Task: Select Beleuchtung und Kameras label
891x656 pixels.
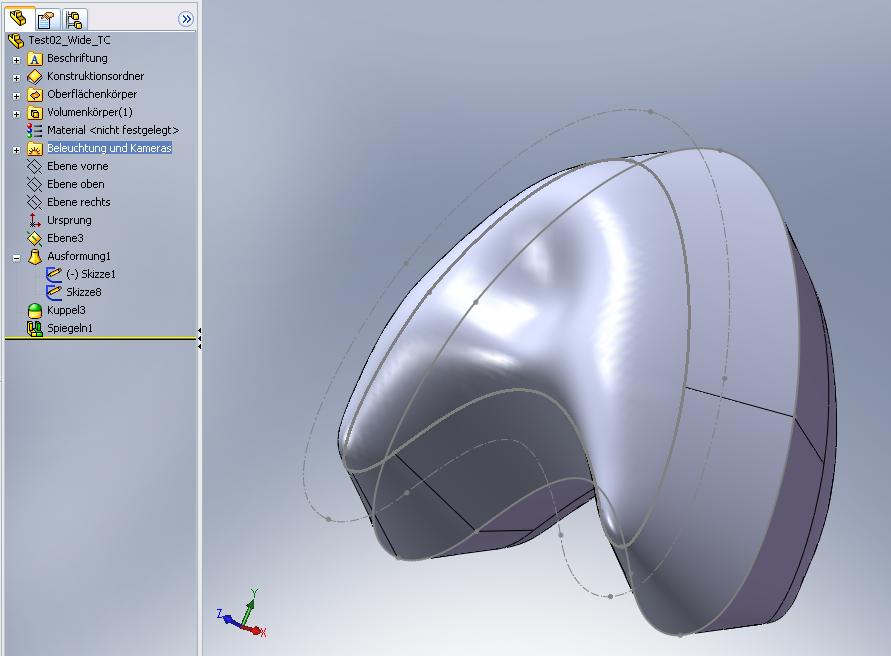Action: coord(109,148)
